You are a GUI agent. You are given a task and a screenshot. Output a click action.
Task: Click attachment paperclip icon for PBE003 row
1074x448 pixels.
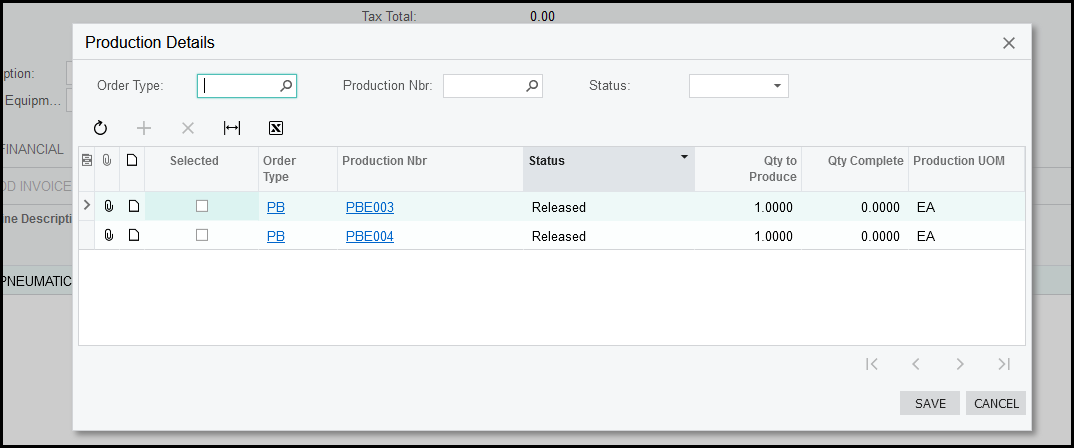click(x=108, y=207)
